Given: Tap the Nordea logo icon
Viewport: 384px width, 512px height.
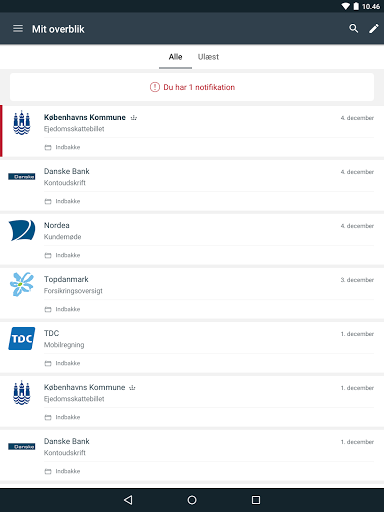Looking at the screenshot, I should [x=22, y=230].
